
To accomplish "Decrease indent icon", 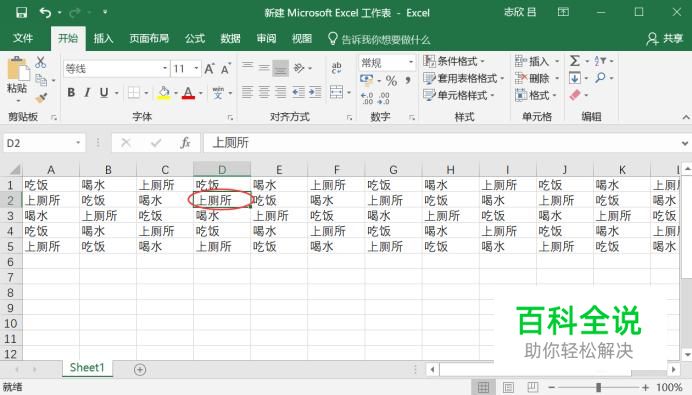I will pos(298,92).
